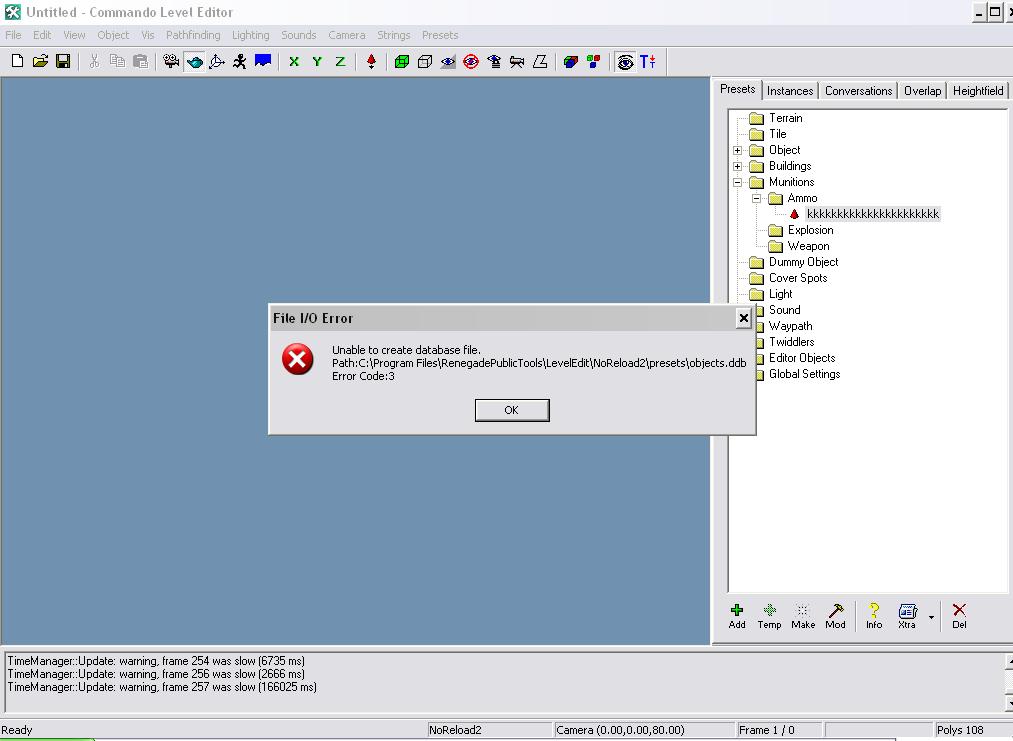Click the running character walkthrough icon

239,61
